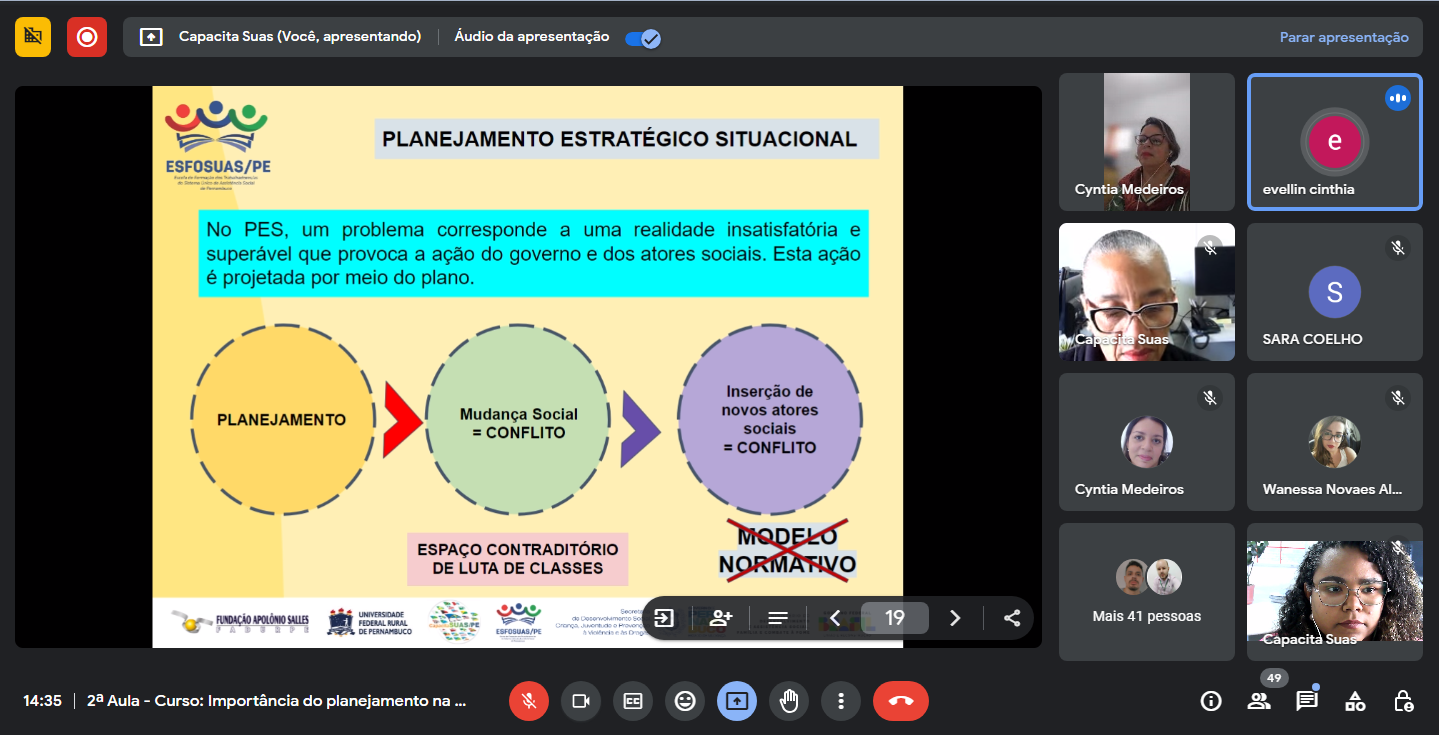Raise hand using the hand icon

tap(789, 701)
